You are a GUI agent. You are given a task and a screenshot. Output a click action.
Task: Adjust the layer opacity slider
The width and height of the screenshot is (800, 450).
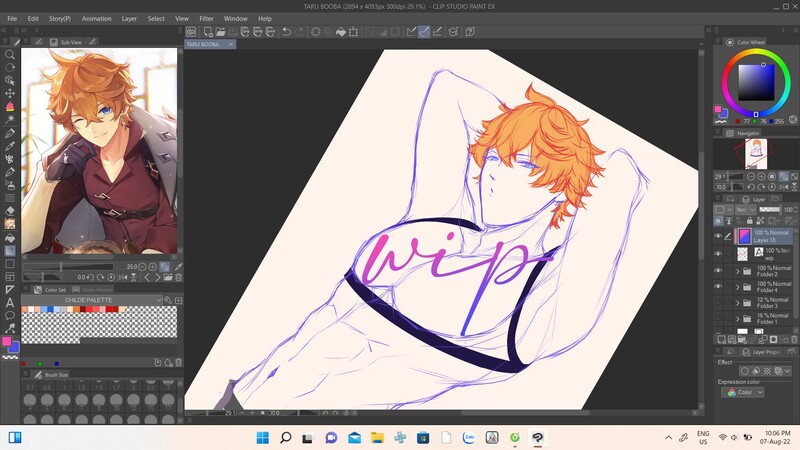769,210
